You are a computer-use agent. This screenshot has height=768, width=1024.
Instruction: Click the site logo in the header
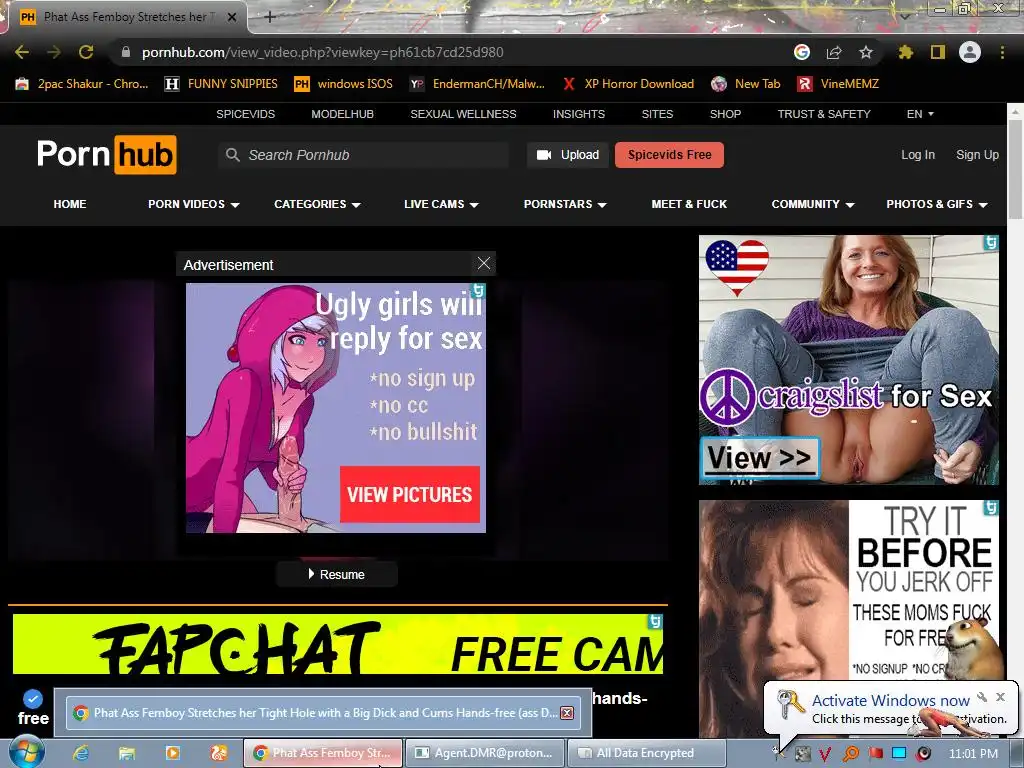[x=107, y=155]
